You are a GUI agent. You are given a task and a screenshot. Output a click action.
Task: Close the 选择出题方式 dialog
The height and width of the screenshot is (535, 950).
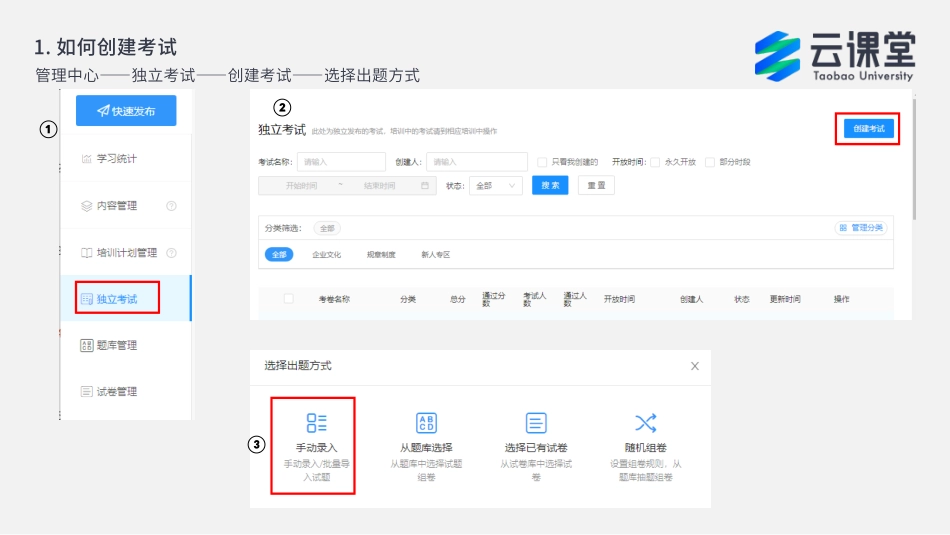click(x=695, y=366)
